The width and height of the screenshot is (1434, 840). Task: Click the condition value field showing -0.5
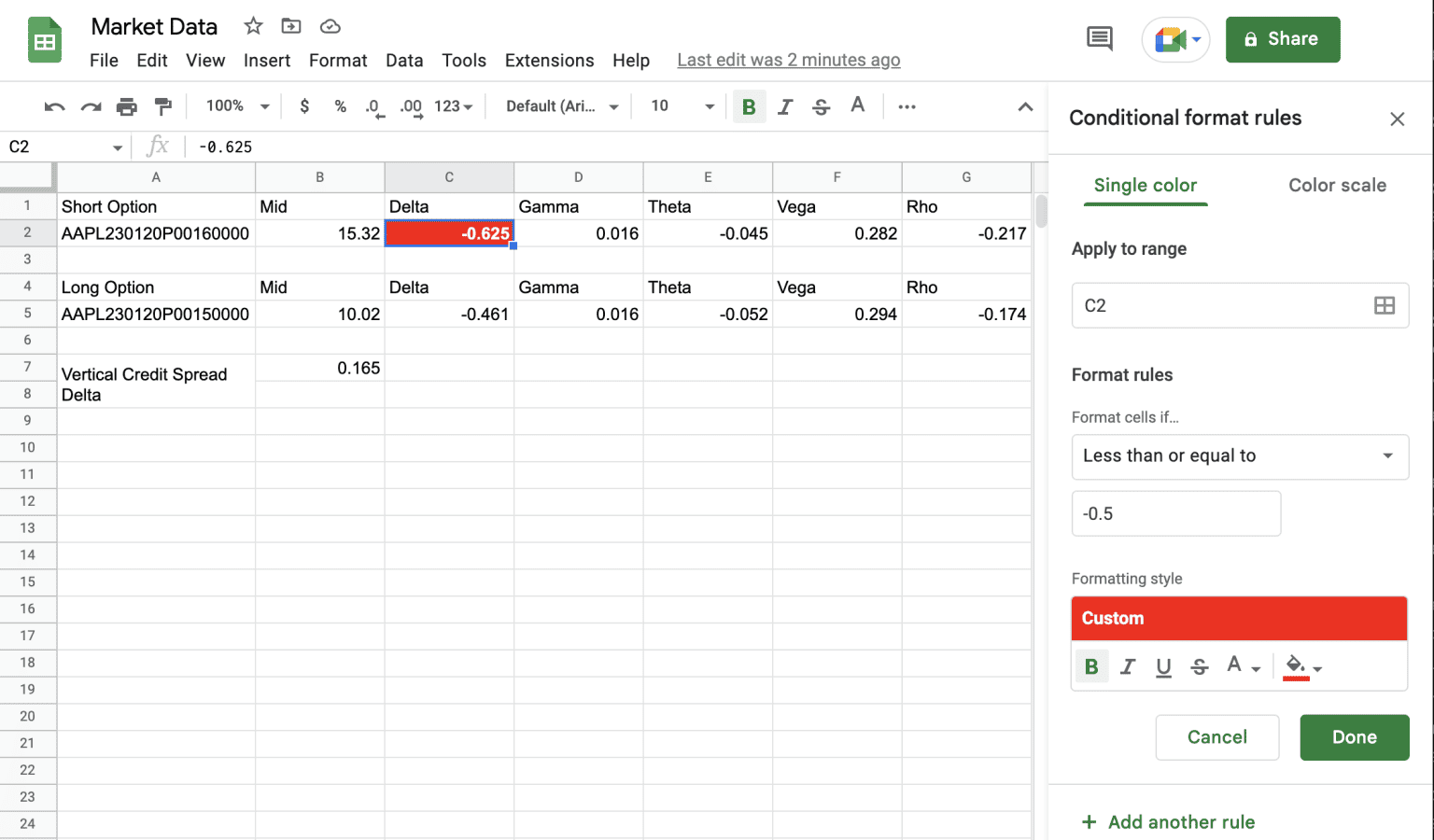click(1175, 513)
